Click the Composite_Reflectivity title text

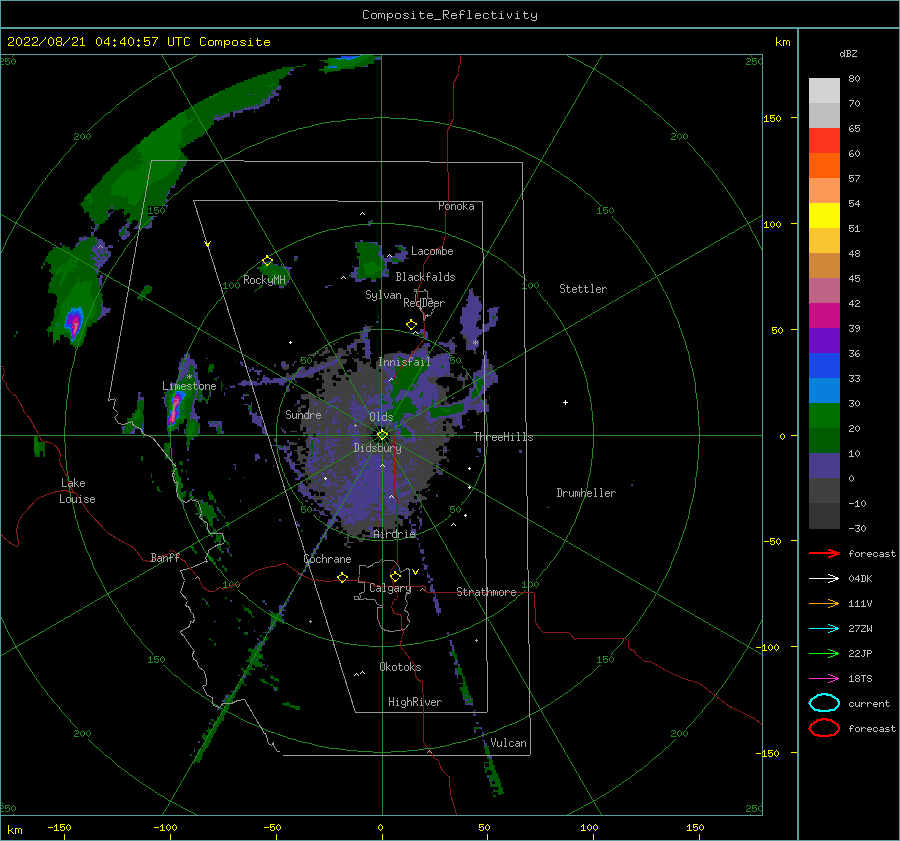pos(450,15)
